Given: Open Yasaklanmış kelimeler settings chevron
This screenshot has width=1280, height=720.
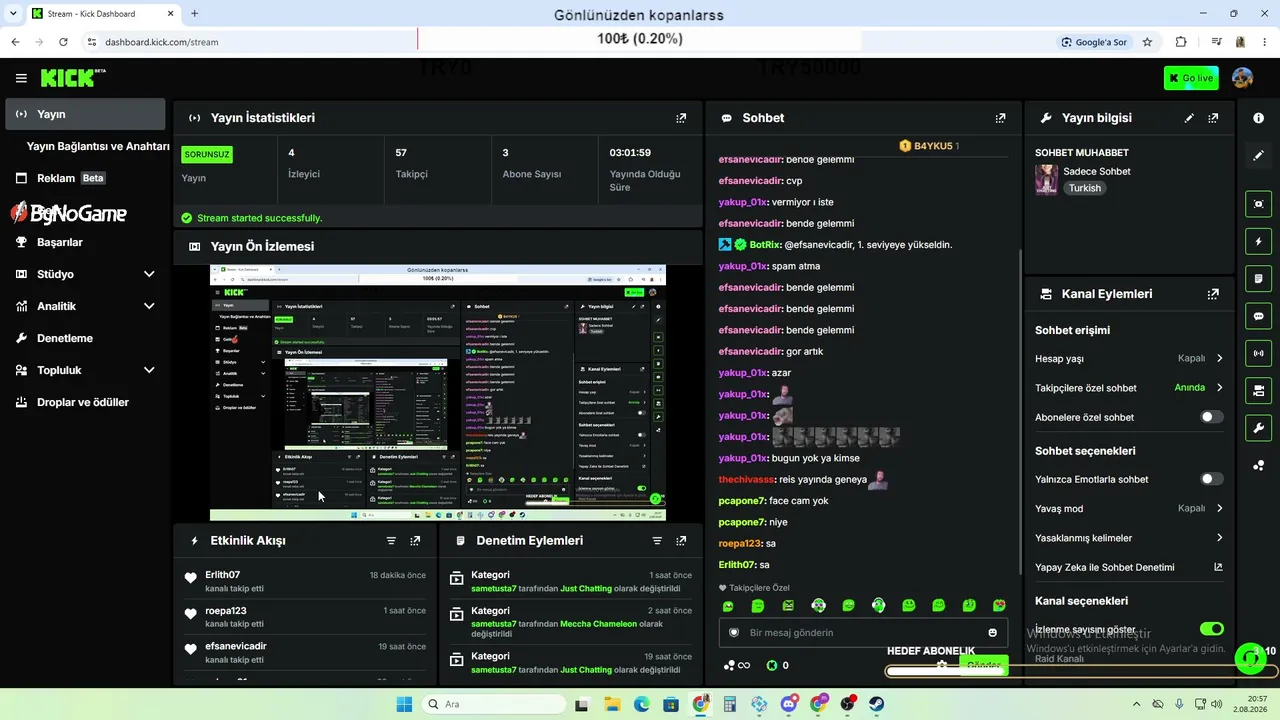Looking at the screenshot, I should (x=1219, y=538).
